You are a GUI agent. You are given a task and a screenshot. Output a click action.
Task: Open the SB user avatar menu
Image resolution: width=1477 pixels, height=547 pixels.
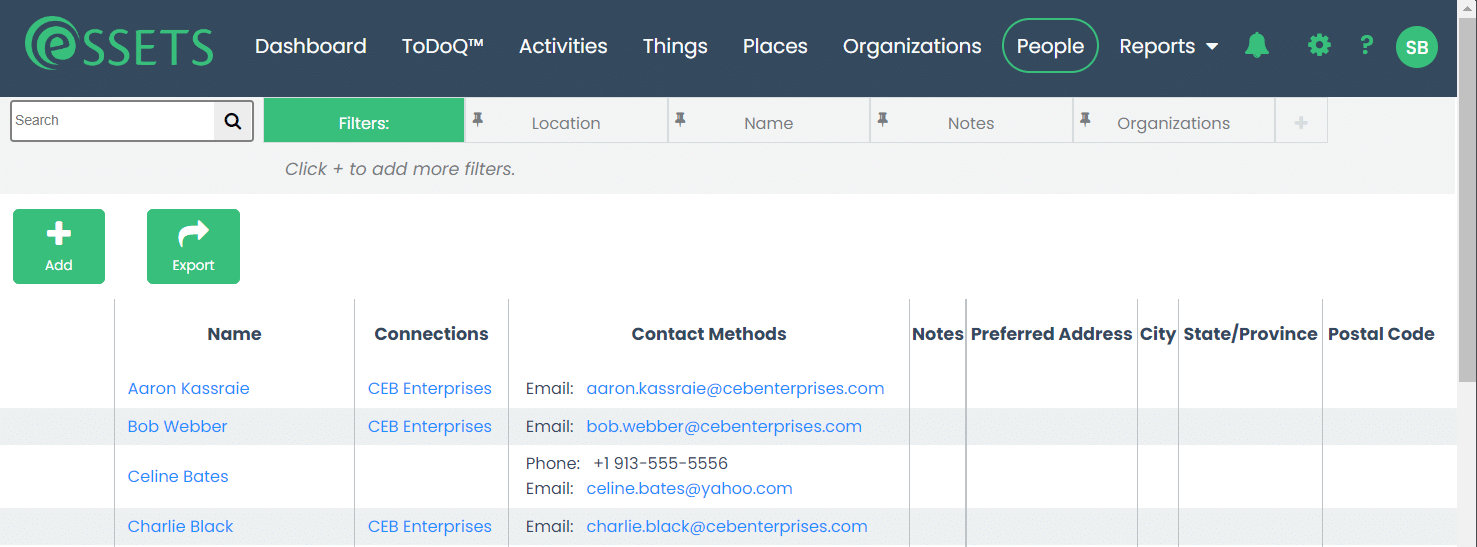tap(1416, 47)
